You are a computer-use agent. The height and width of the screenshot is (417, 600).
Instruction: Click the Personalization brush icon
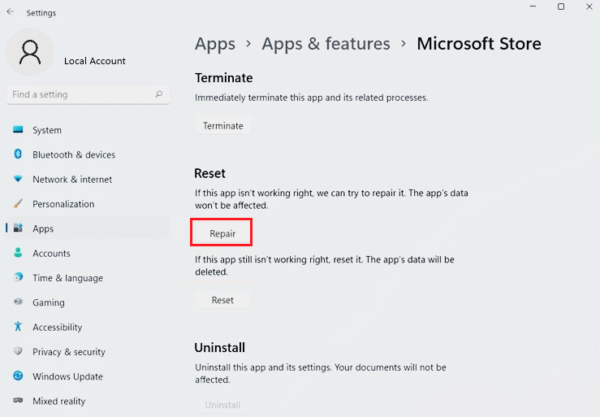pyautogui.click(x=18, y=204)
